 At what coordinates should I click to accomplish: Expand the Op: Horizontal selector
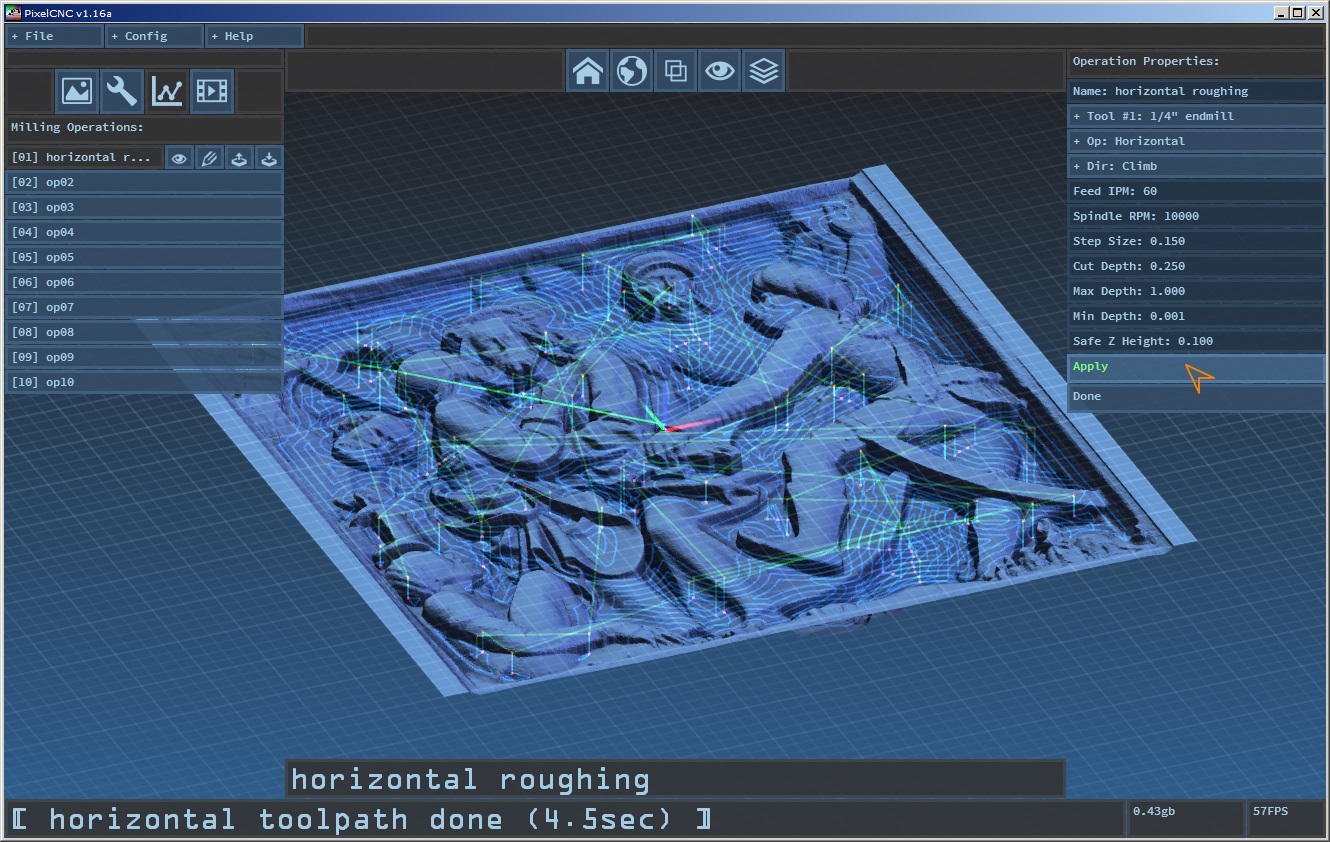(1196, 141)
